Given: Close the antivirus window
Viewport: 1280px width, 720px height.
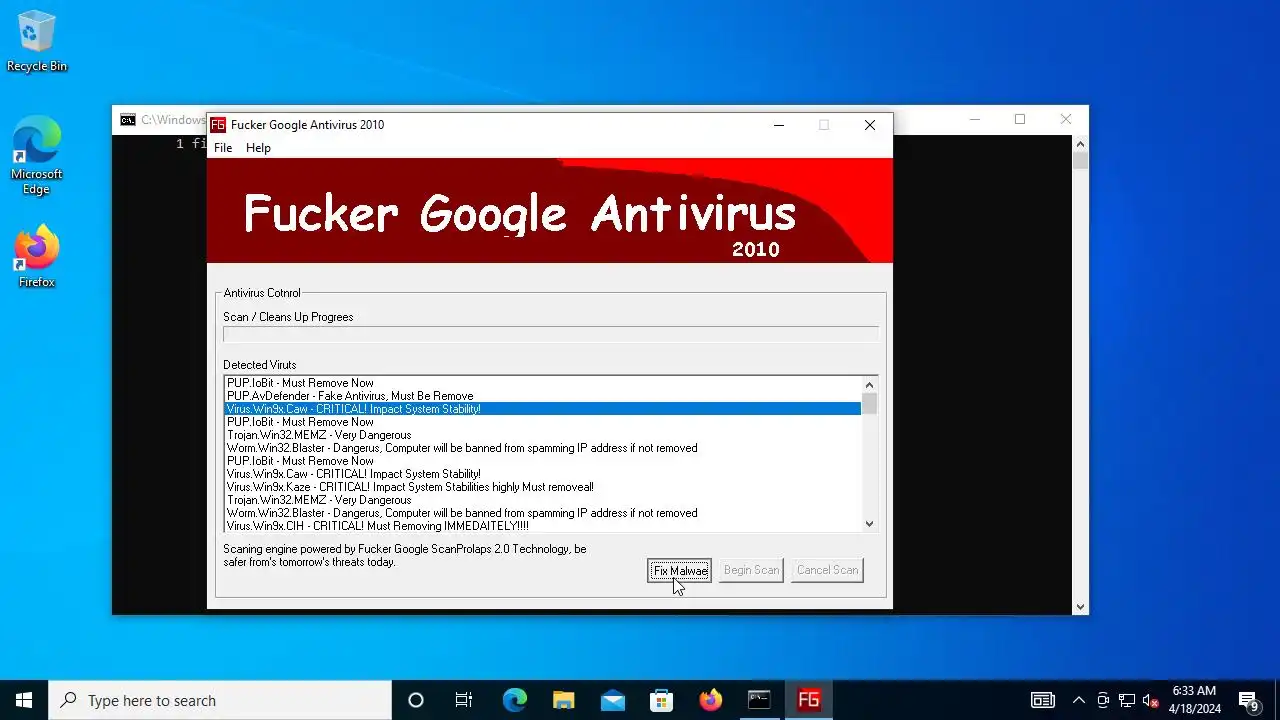Looking at the screenshot, I should click(x=870, y=125).
